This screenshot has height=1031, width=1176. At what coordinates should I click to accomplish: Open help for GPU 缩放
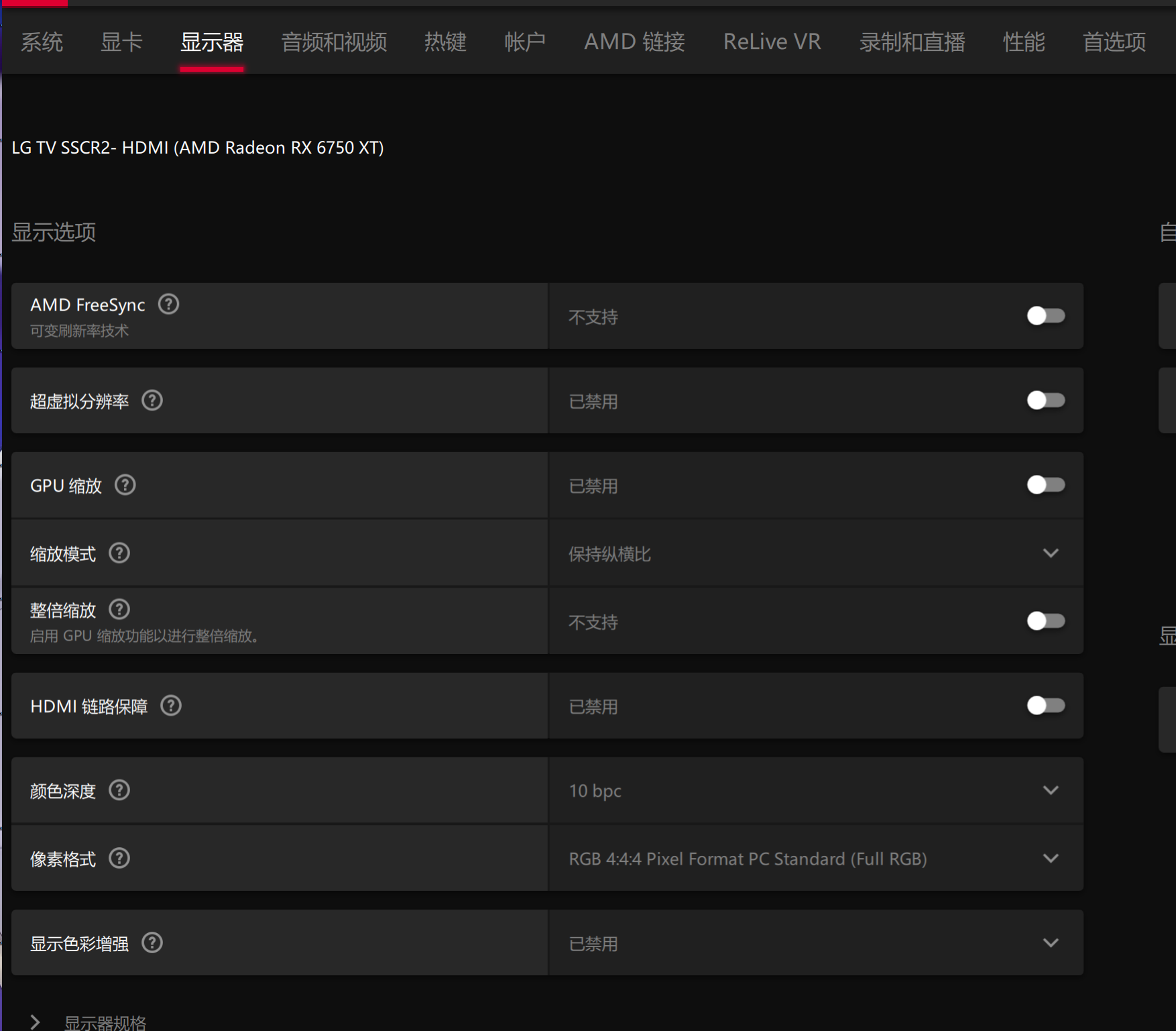[125, 484]
